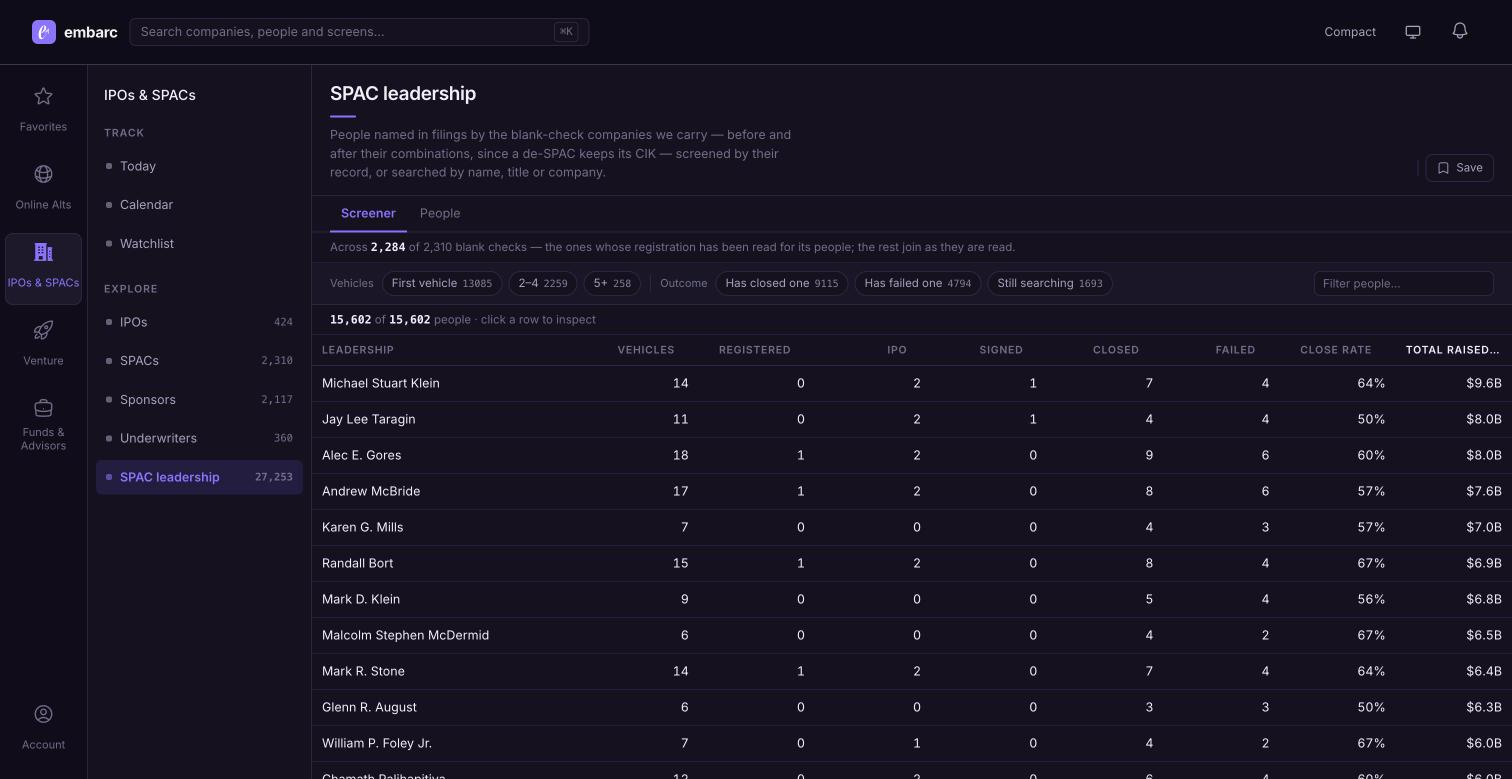Focus the search companies field
Screen dimensions: 1512x779
[x=359, y=32]
